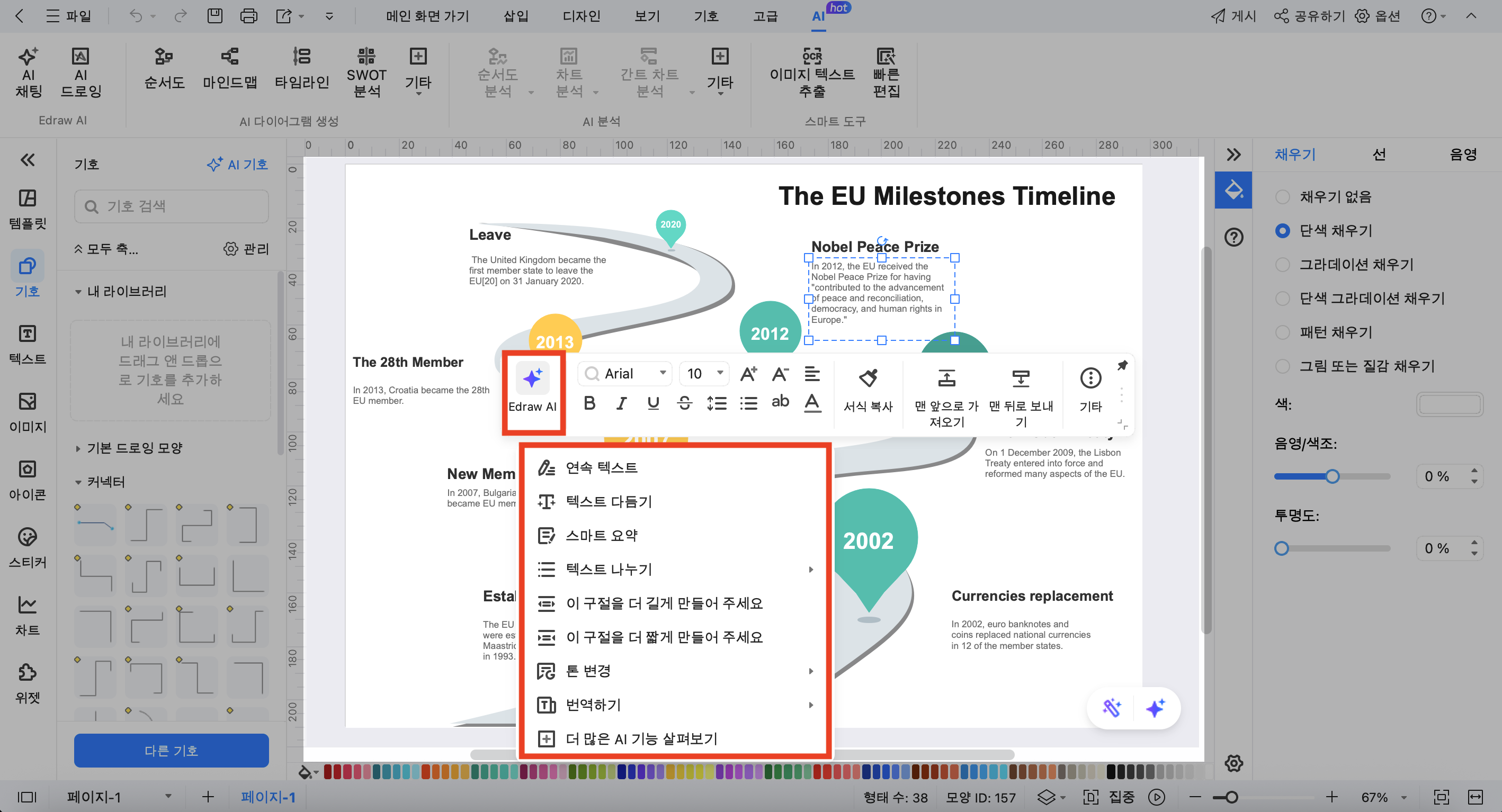The image size is (1502, 812).
Task: Generate a 순서도 flowchart with AI
Action: coord(164,69)
